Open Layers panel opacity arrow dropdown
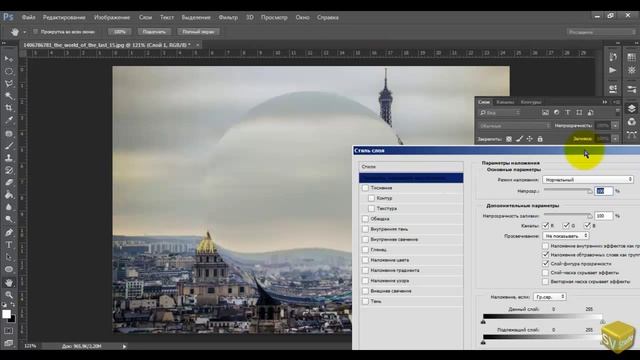Screen dimensions: 640x360 [615, 126]
